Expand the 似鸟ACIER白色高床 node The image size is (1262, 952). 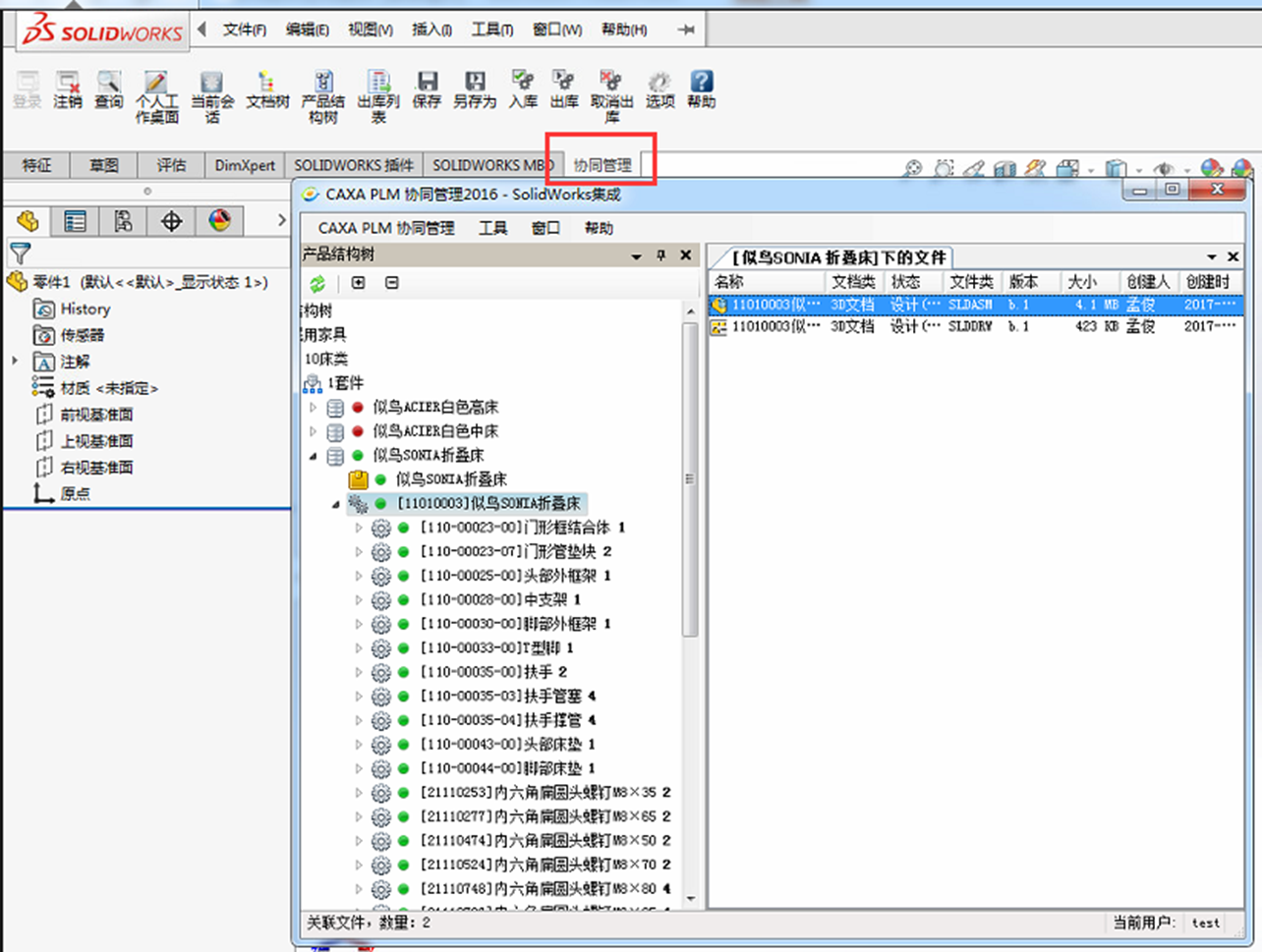tap(314, 407)
